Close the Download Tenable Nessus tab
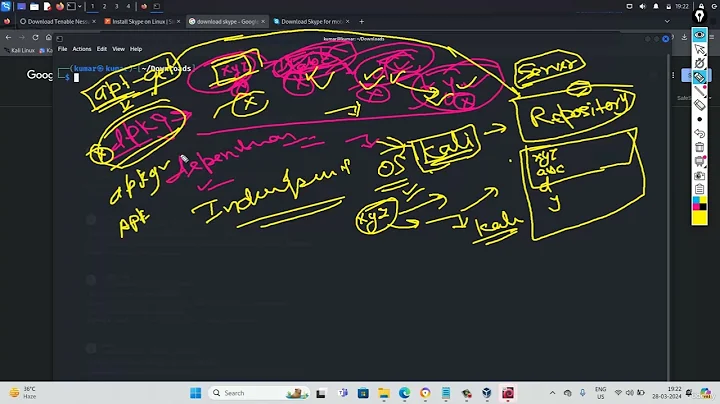720x404 pixels. tap(94, 22)
